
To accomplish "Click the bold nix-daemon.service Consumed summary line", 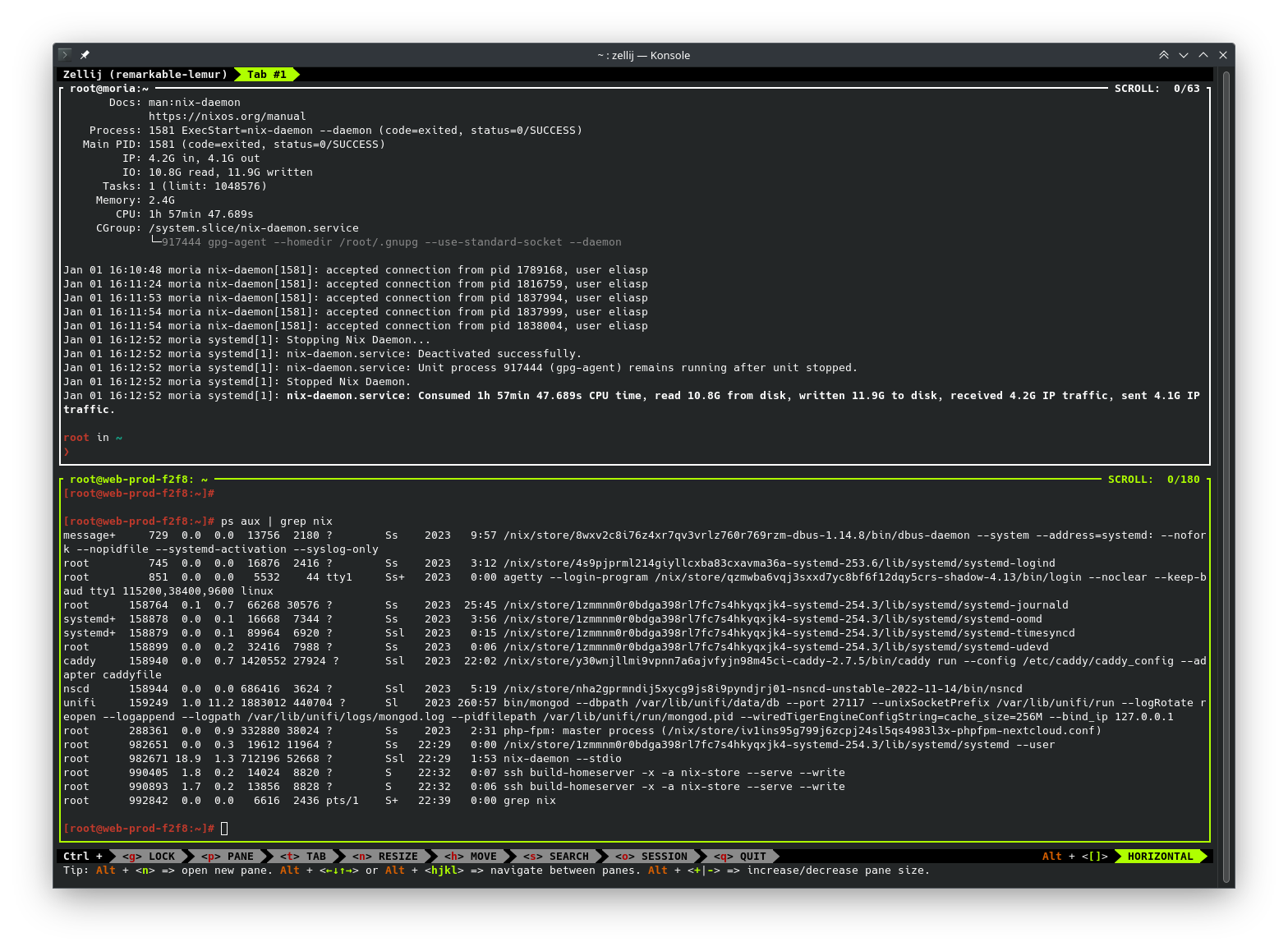I will pos(632,402).
